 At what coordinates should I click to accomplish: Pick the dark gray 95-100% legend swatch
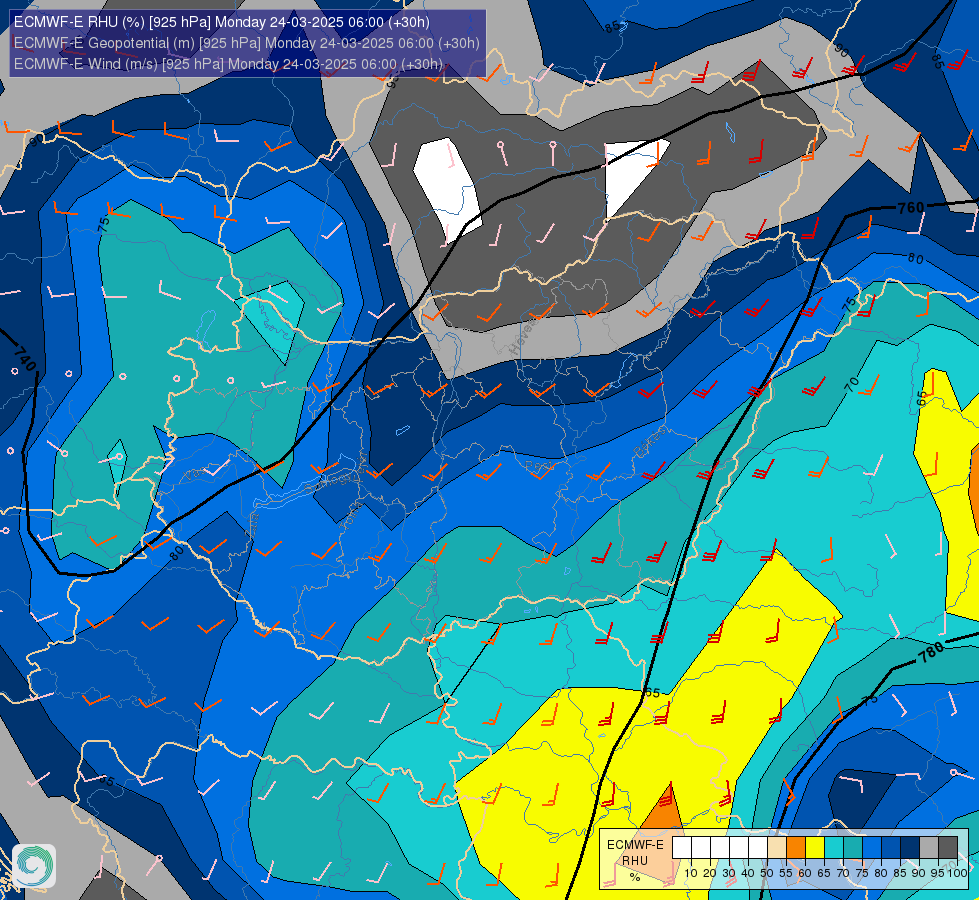click(x=948, y=848)
